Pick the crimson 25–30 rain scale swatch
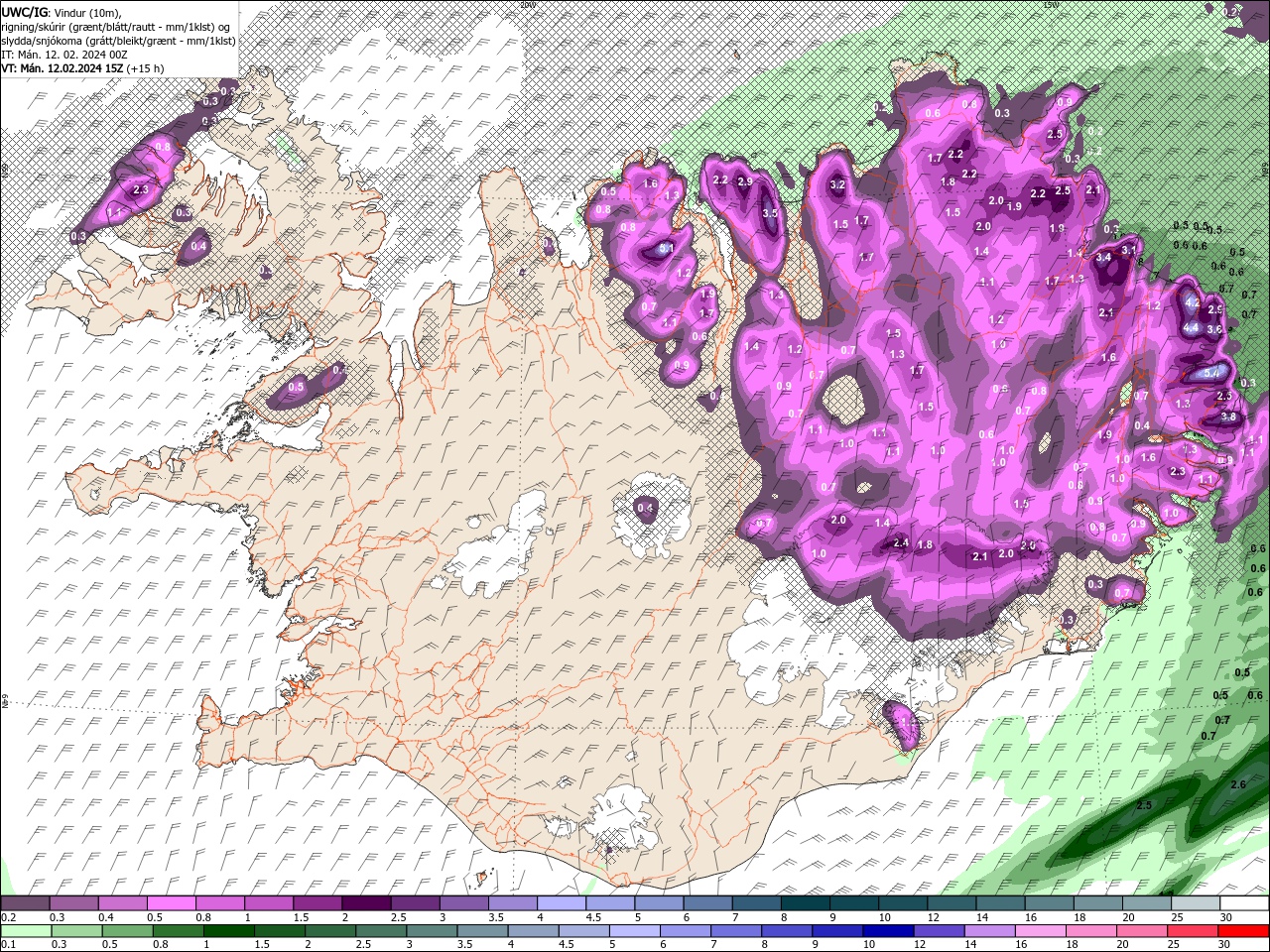1270x952 pixels. point(1195,931)
